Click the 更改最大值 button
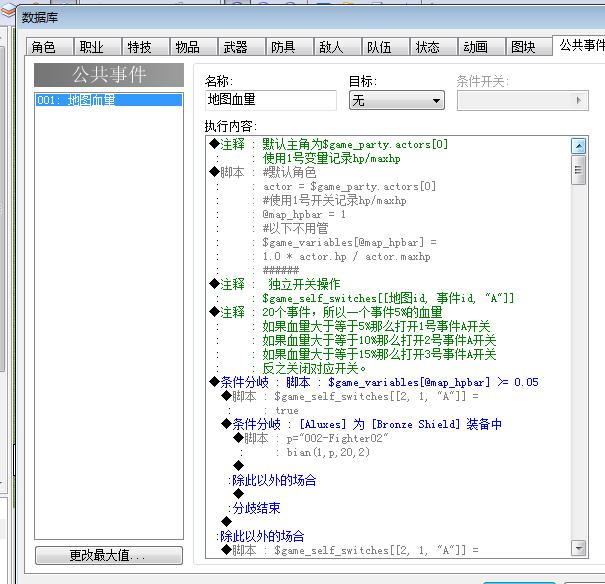The image size is (605, 584). click(108, 555)
